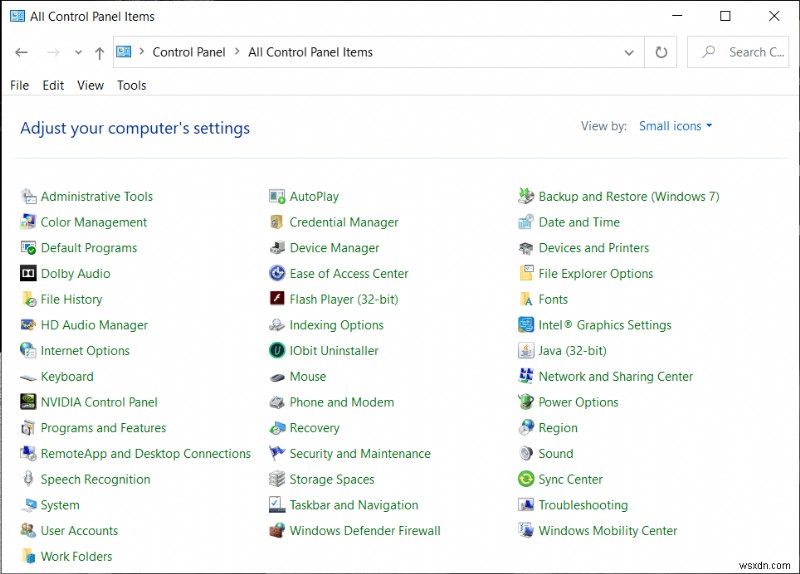Open the Indexing Options link

click(x=336, y=325)
